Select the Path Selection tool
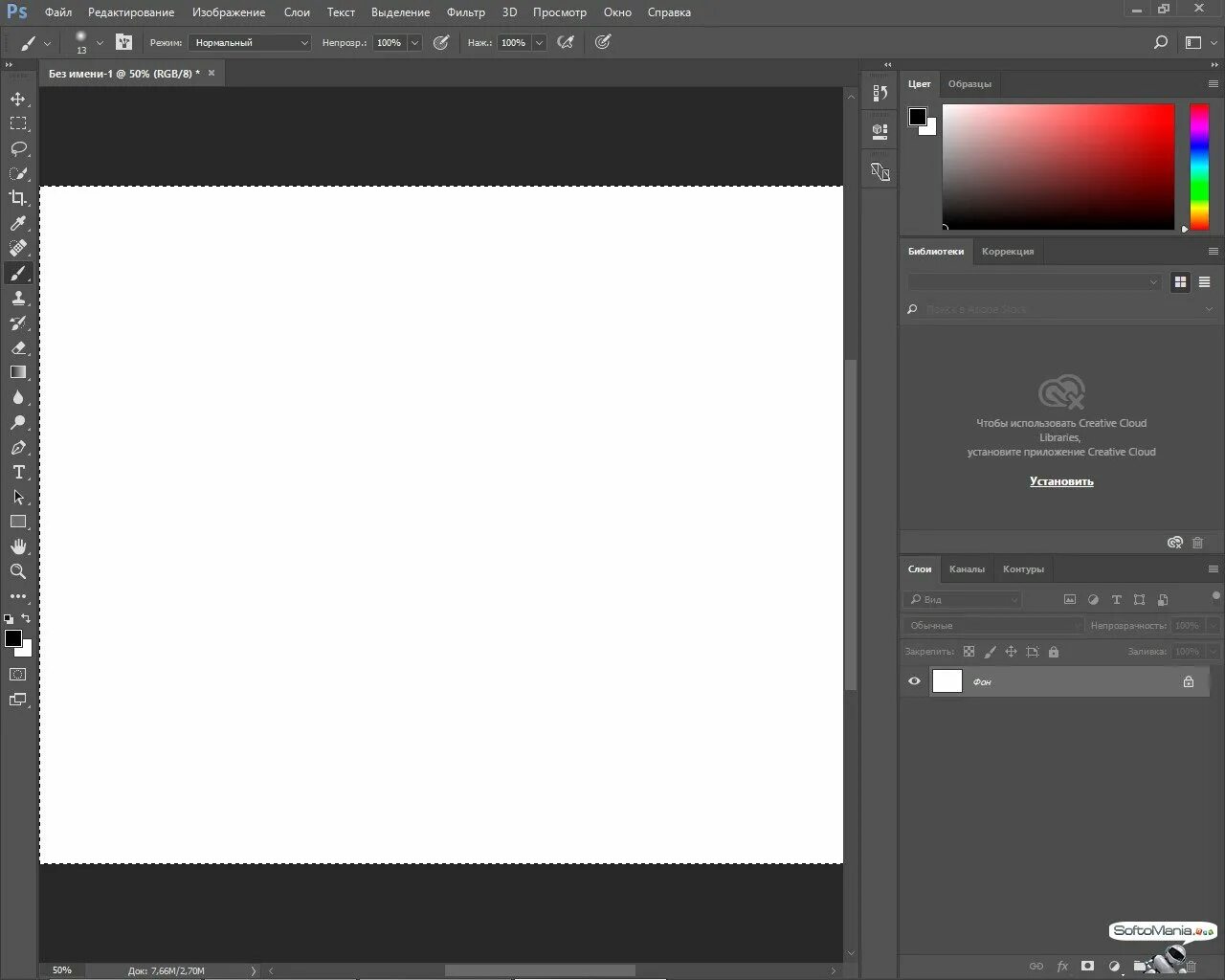The height and width of the screenshot is (980, 1225). point(18,497)
